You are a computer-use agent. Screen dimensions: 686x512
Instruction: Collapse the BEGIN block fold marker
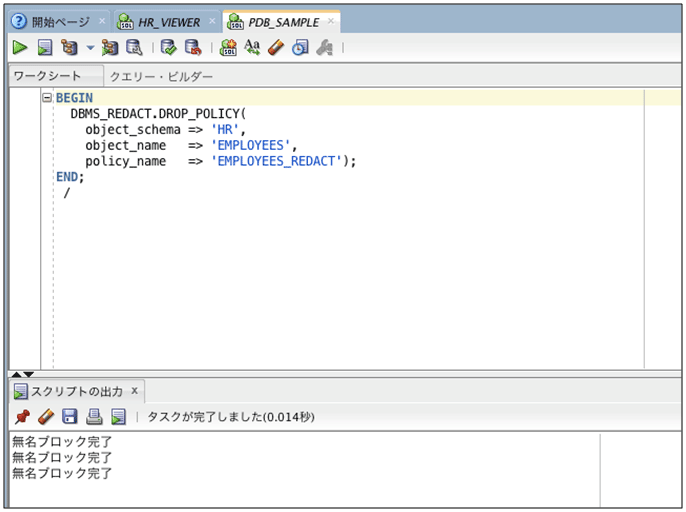click(47, 98)
